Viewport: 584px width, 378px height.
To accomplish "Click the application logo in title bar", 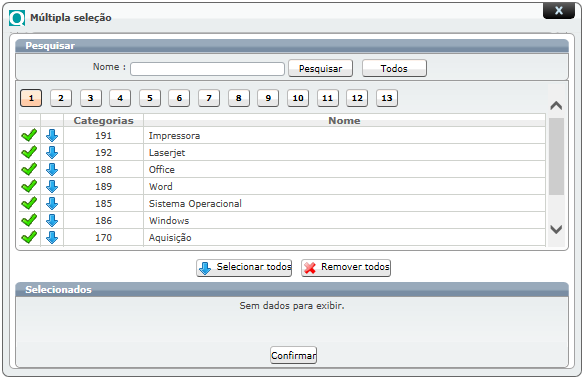I will coord(17,18).
